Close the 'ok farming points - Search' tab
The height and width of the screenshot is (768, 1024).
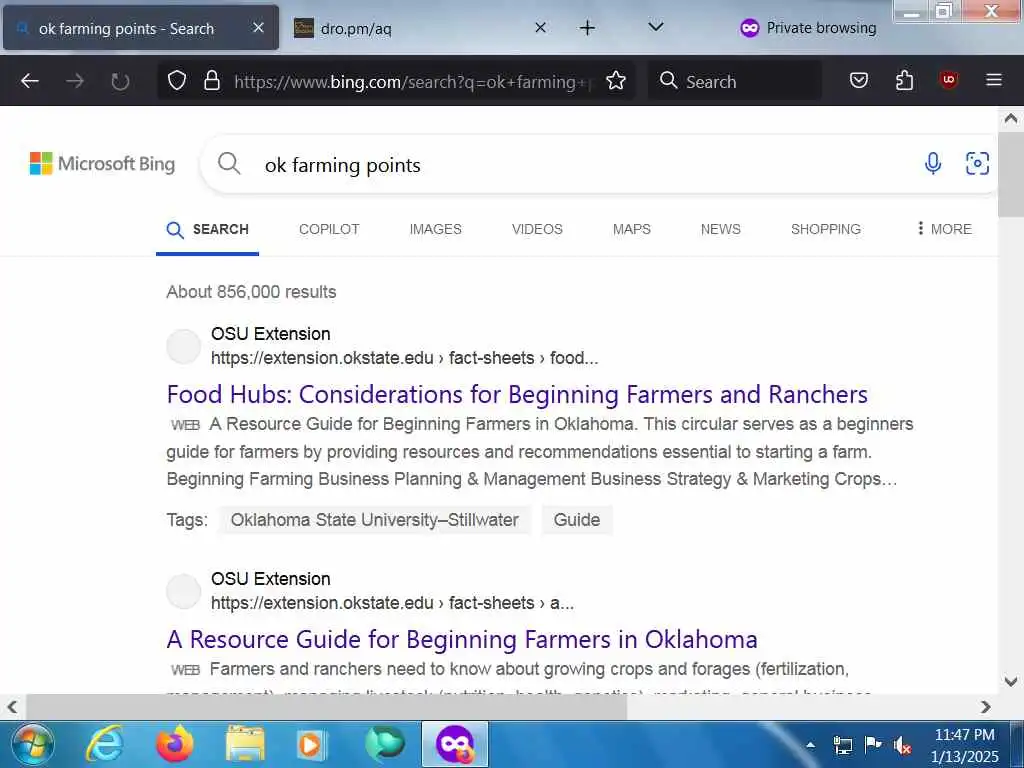[259, 27]
